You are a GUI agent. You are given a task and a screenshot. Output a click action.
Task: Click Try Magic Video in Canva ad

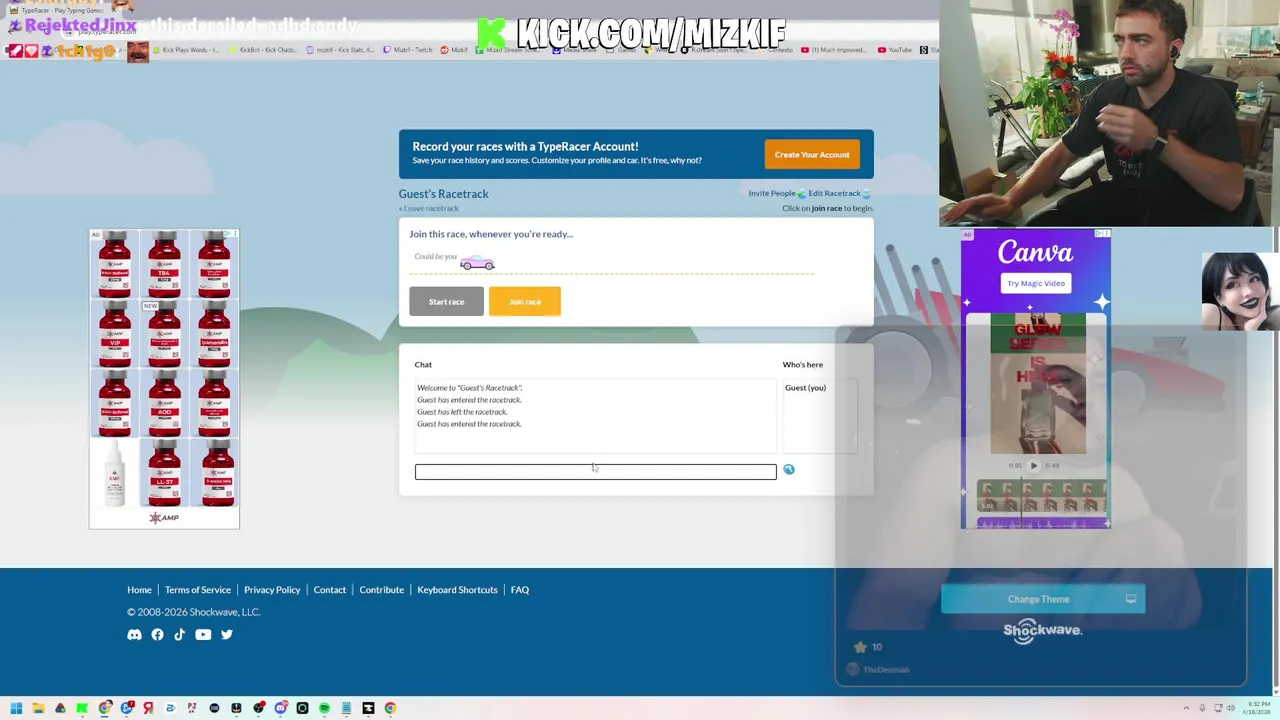point(1036,284)
